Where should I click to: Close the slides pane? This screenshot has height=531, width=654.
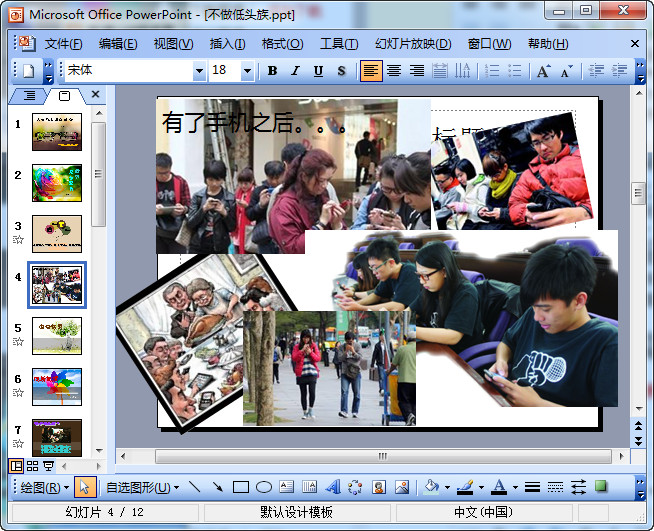96,94
